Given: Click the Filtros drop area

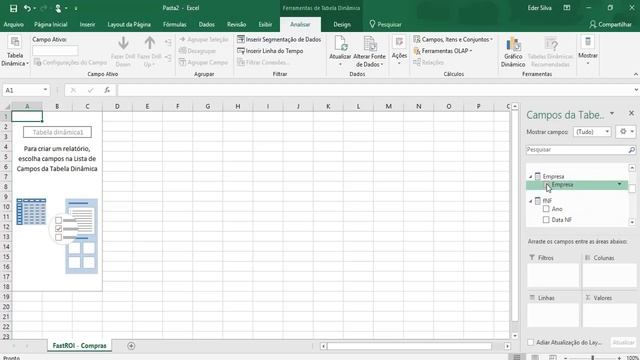Looking at the screenshot, I should click(553, 276).
